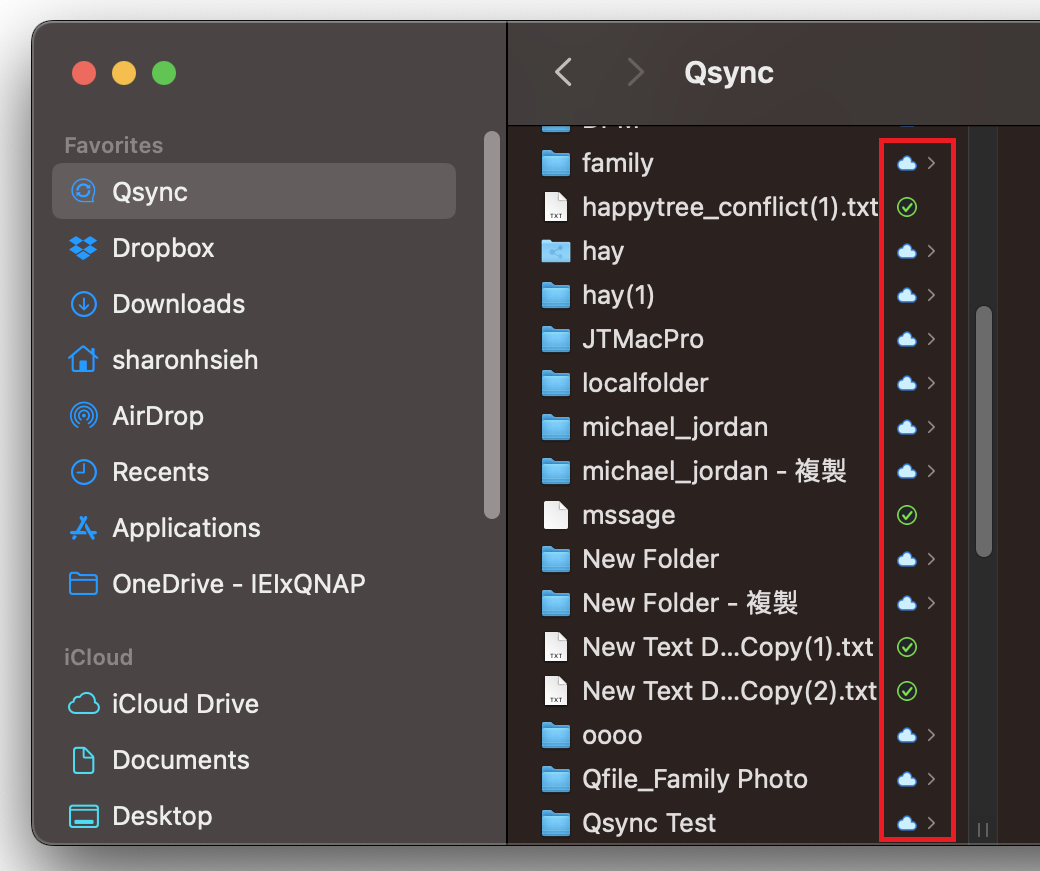Screen dimensions: 1040x871
Task: Open Downloads from the Favorites sidebar
Action: tap(178, 304)
